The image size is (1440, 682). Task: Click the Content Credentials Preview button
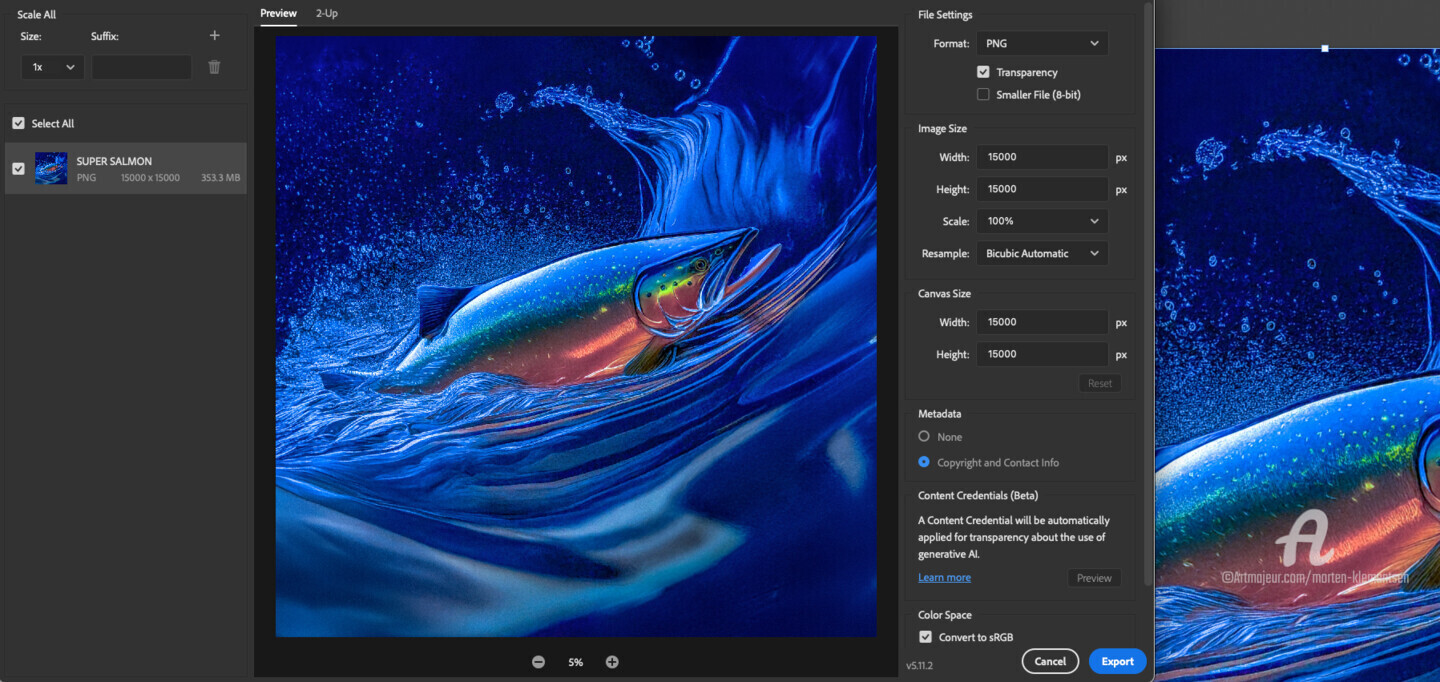[1094, 578]
